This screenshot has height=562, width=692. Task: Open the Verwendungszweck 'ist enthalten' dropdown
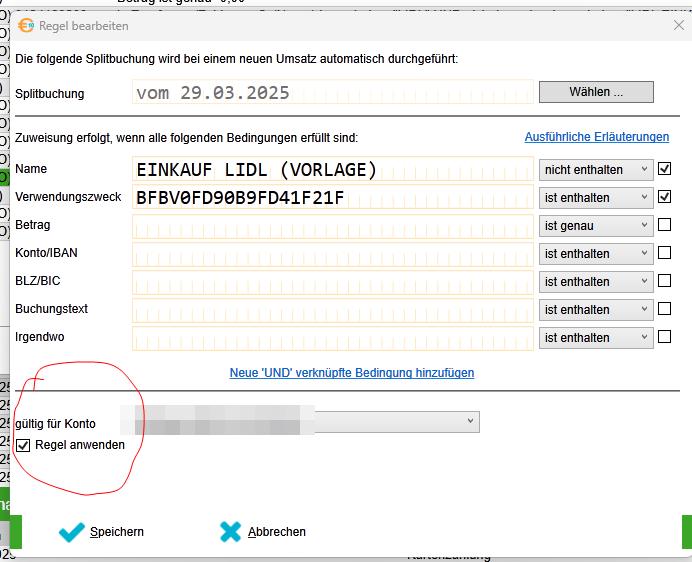click(596, 198)
